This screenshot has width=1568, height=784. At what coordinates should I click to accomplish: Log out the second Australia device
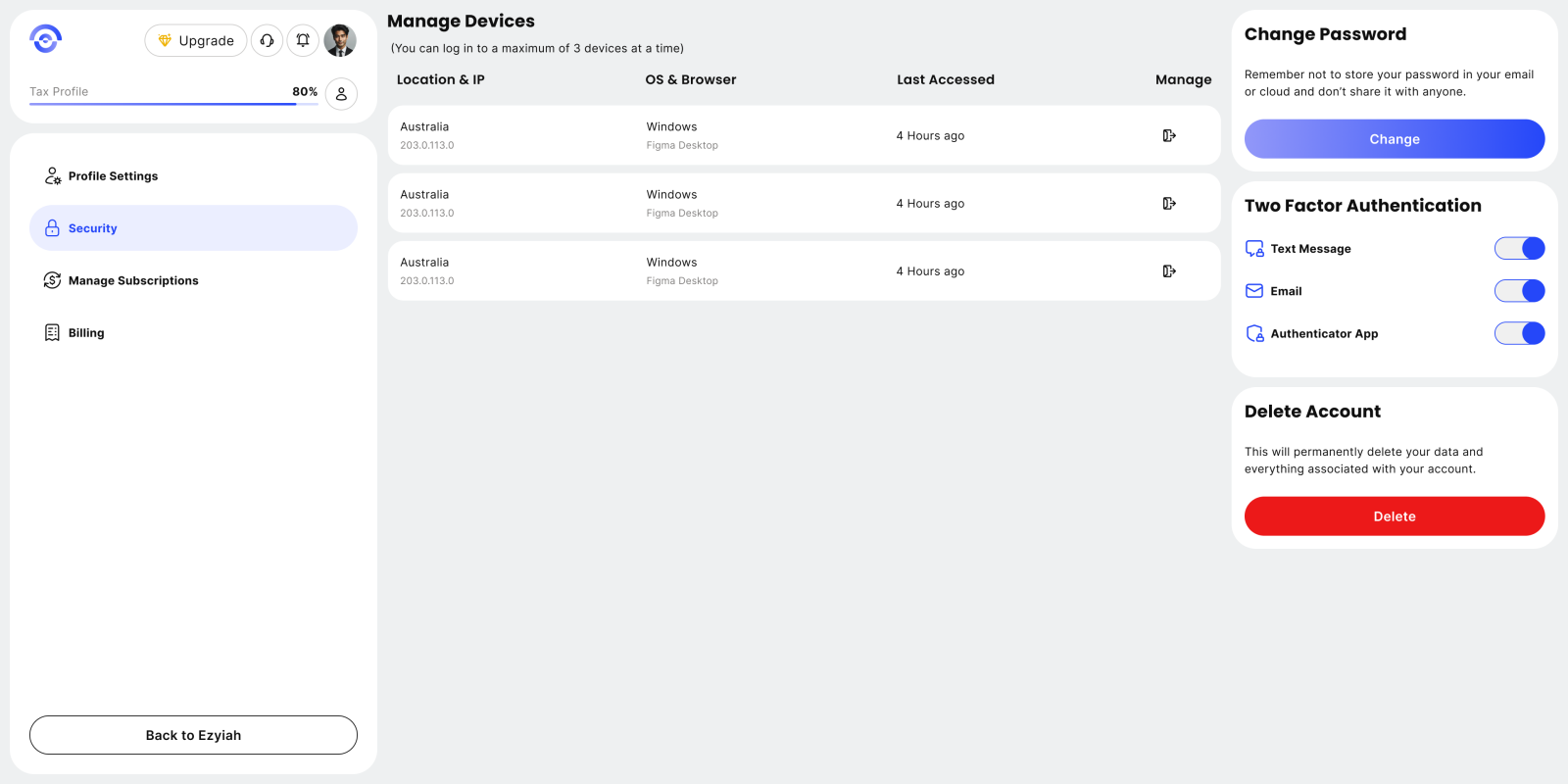click(x=1169, y=203)
